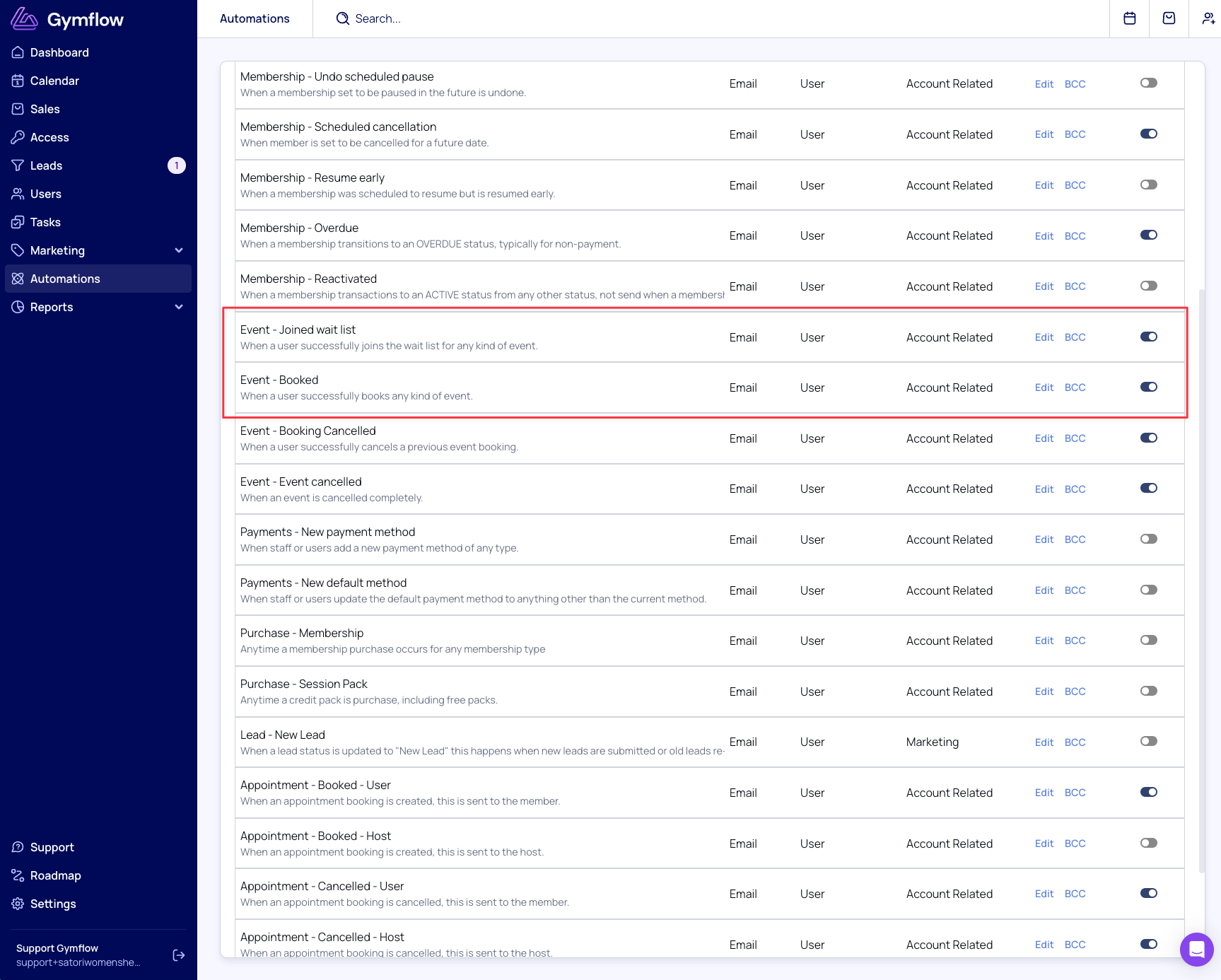The image size is (1221, 980).
Task: Edit the Event - Joined wait list automation
Action: [1044, 337]
